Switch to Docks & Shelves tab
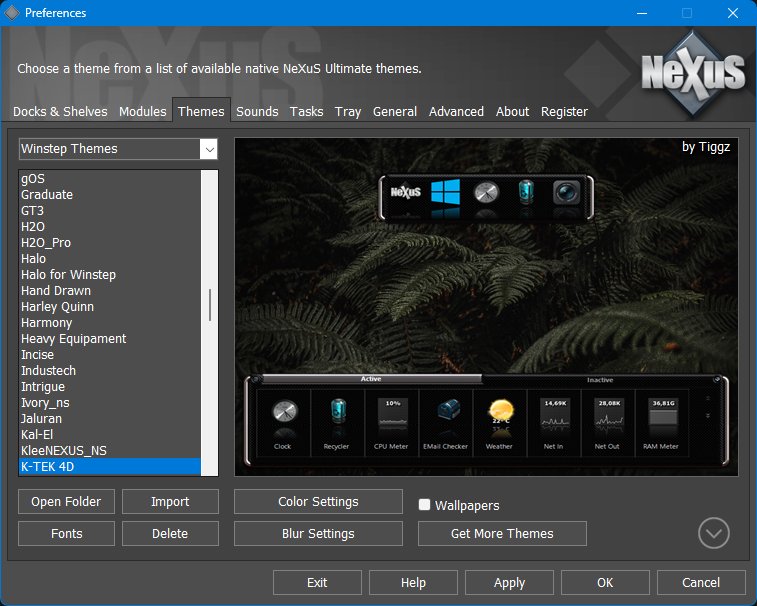This screenshot has width=757, height=606. tap(60, 112)
